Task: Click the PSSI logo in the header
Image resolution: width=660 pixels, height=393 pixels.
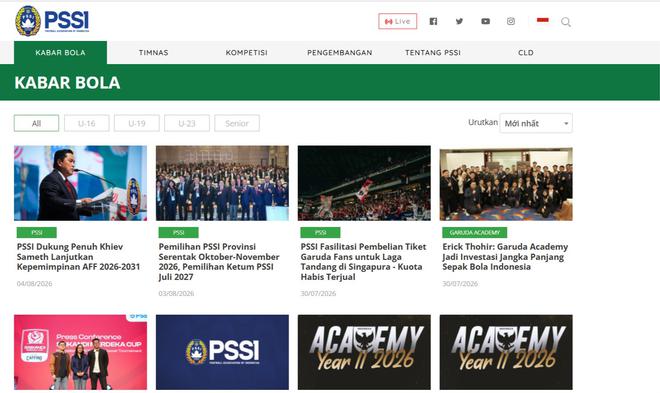Action: coord(52,21)
